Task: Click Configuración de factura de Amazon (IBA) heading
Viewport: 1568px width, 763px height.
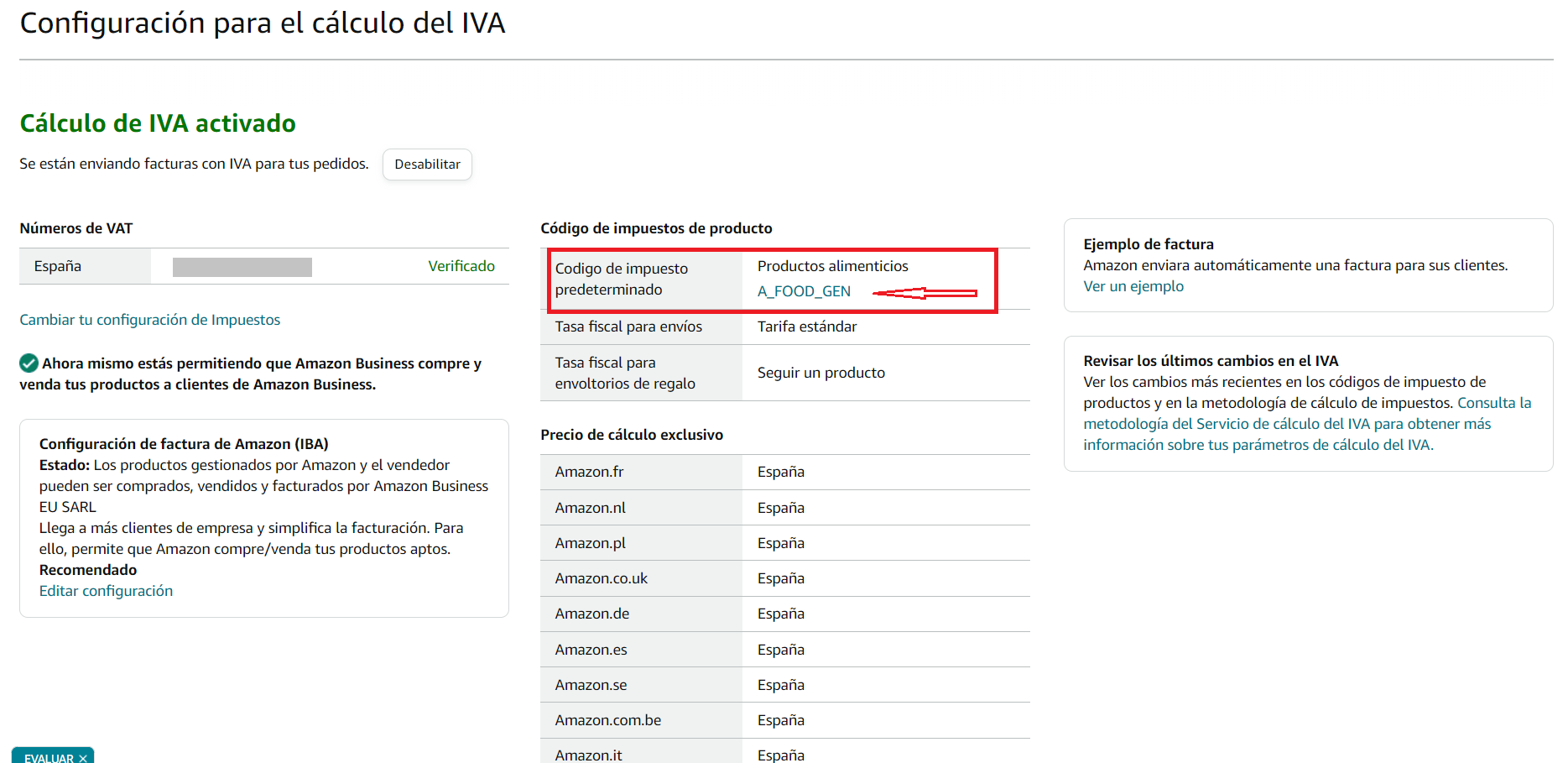Action: click(184, 444)
